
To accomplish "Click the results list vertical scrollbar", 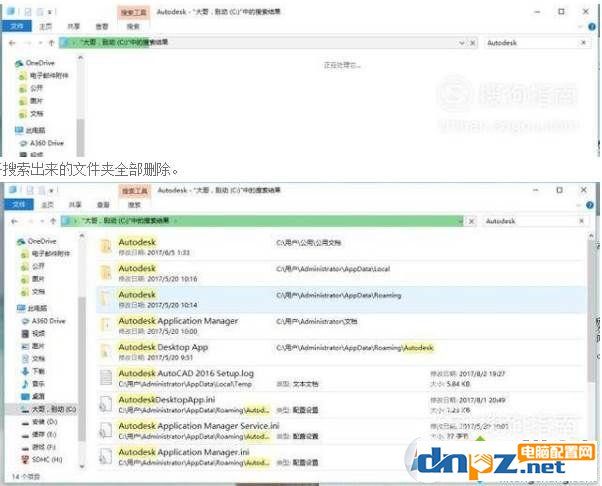I will tap(591, 311).
